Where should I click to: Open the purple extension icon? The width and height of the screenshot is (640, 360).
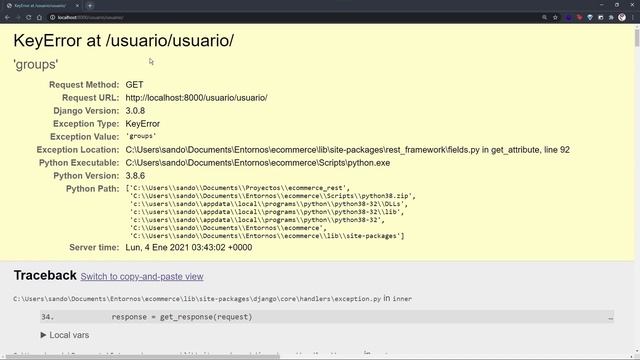[569, 18]
